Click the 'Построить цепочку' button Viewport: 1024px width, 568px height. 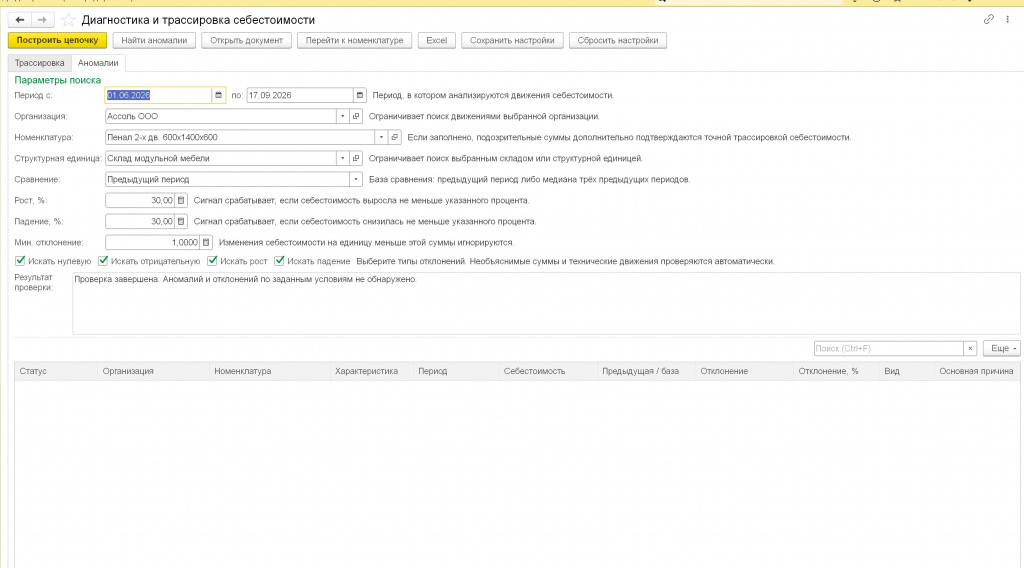57,40
